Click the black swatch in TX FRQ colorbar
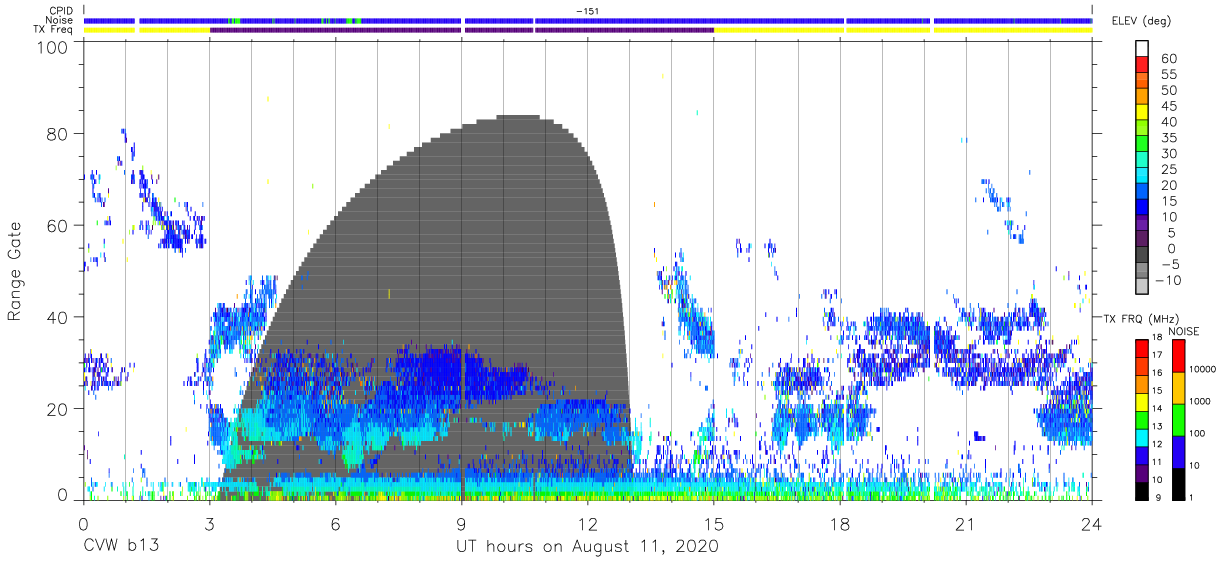Screen dimensions: 1228x567 coord(1144,489)
